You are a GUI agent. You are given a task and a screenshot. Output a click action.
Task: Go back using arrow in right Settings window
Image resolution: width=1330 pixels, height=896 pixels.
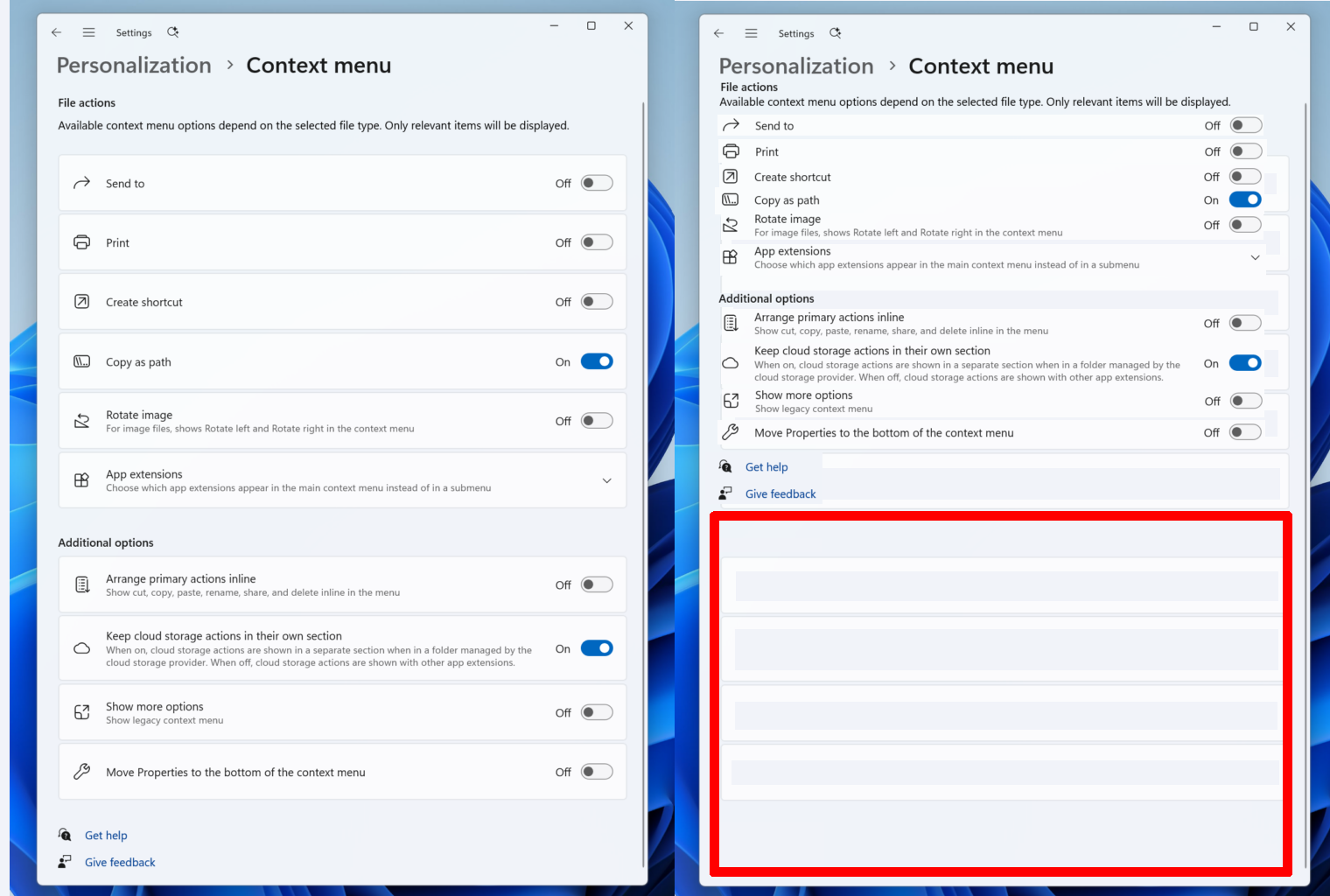click(x=718, y=33)
